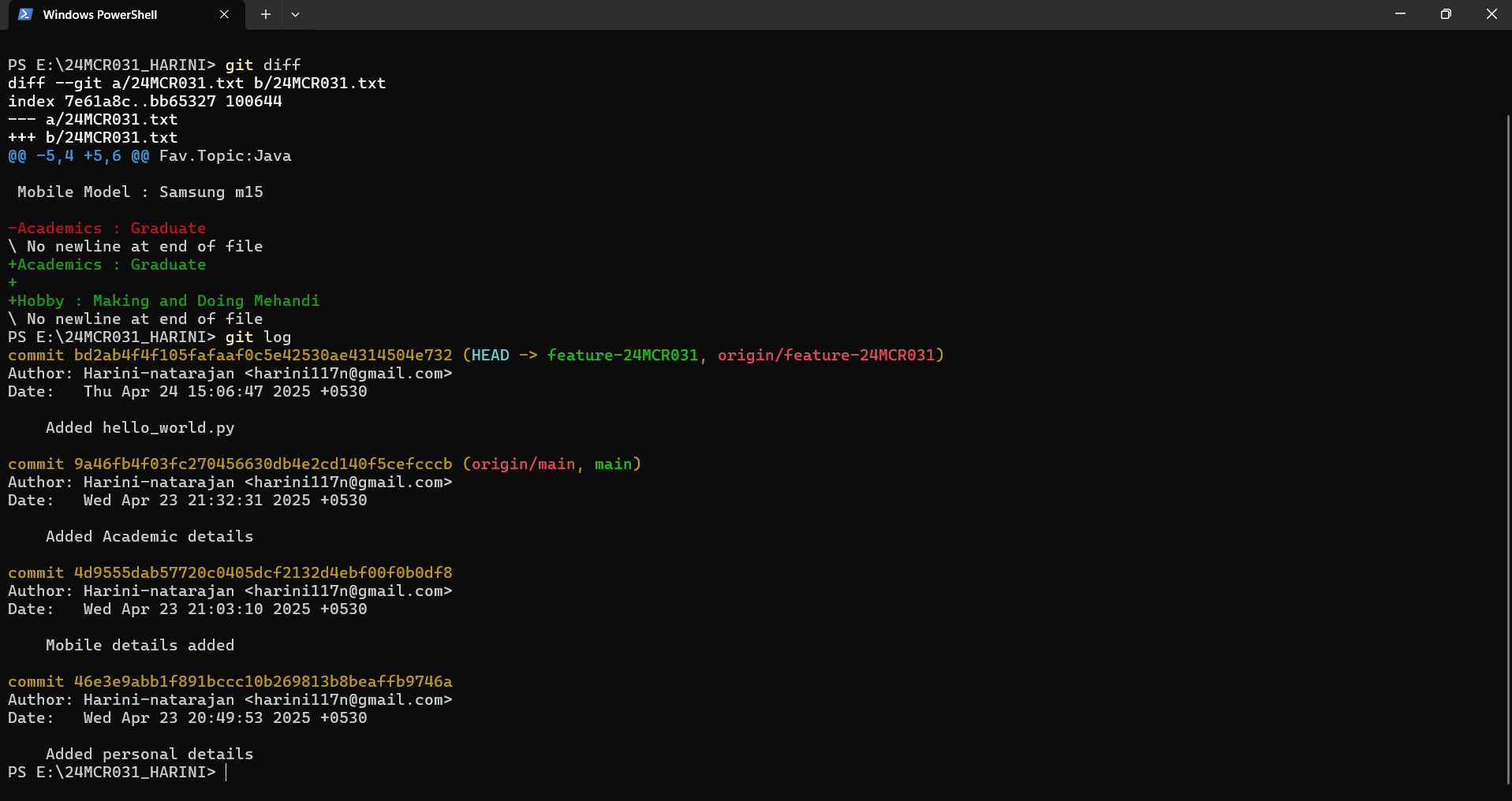Image resolution: width=1512 pixels, height=801 pixels.
Task: Click the '+Hobby : Making and Doing Mehandi' line
Action: (x=164, y=301)
